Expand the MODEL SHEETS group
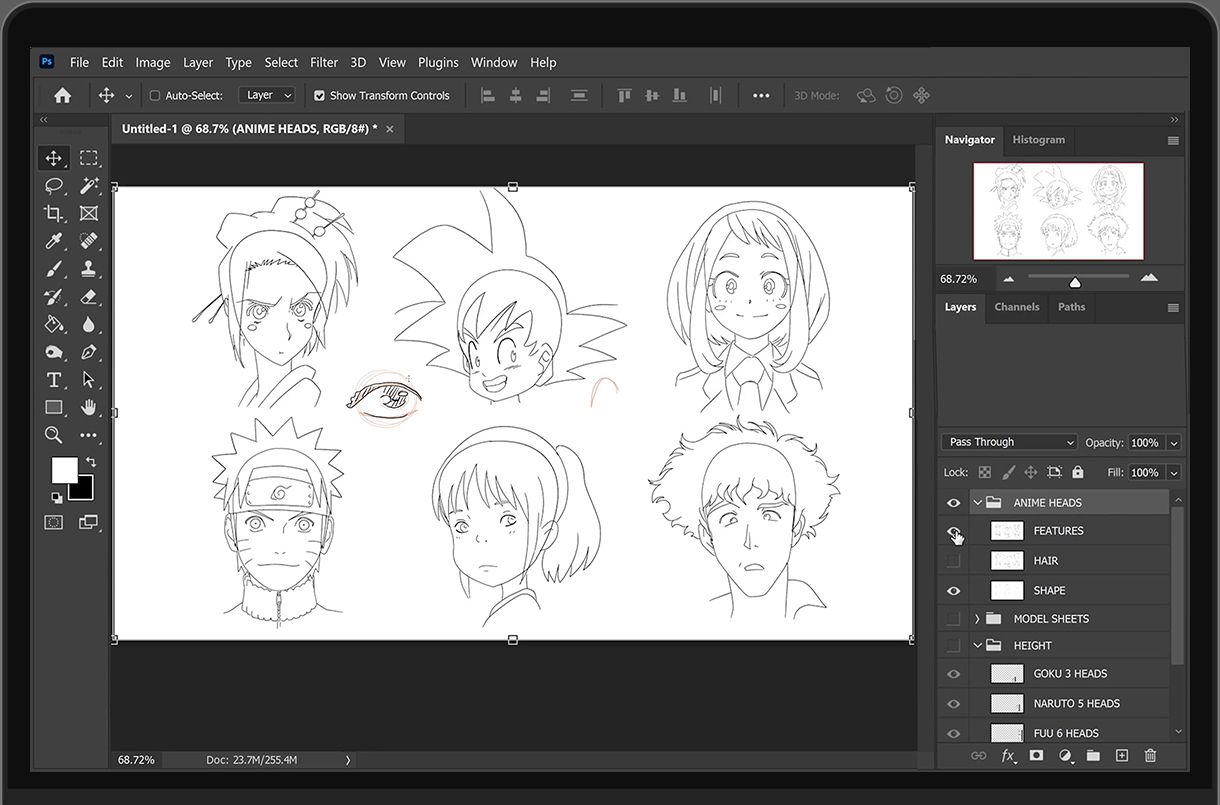Screen dimensions: 1220x805 click(x=977, y=618)
